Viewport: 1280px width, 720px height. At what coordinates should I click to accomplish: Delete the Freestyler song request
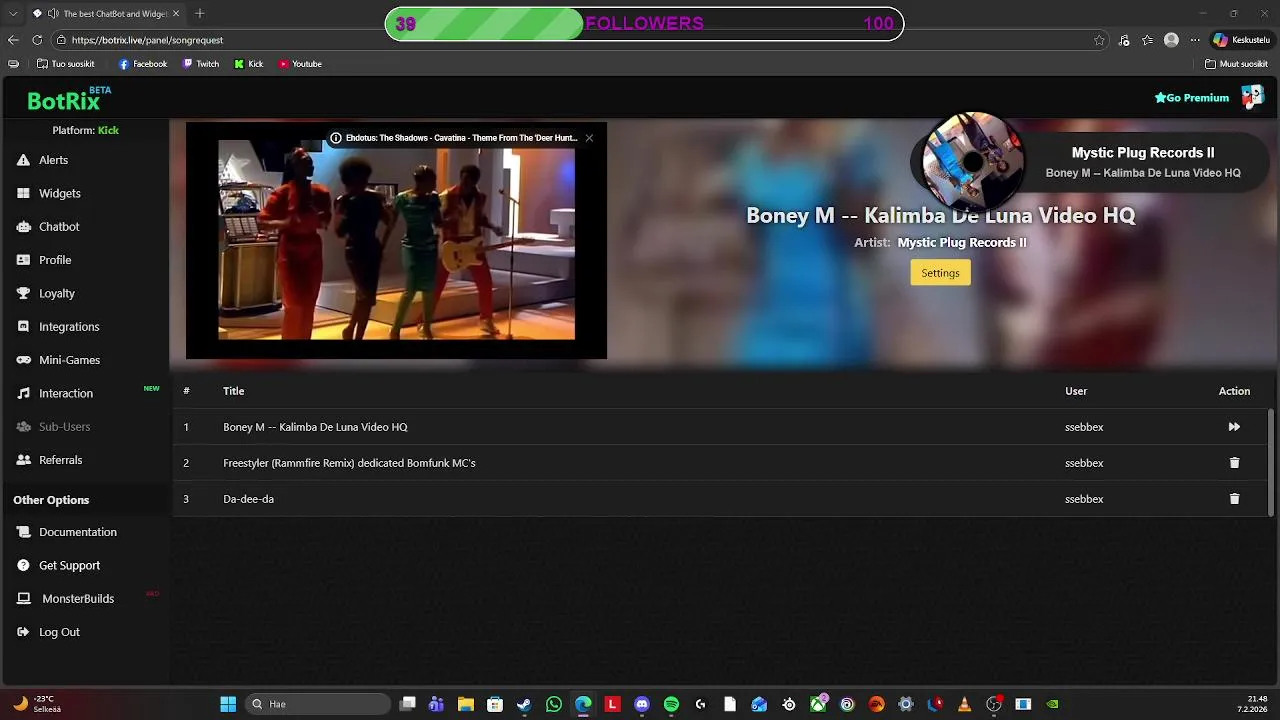(x=1234, y=463)
